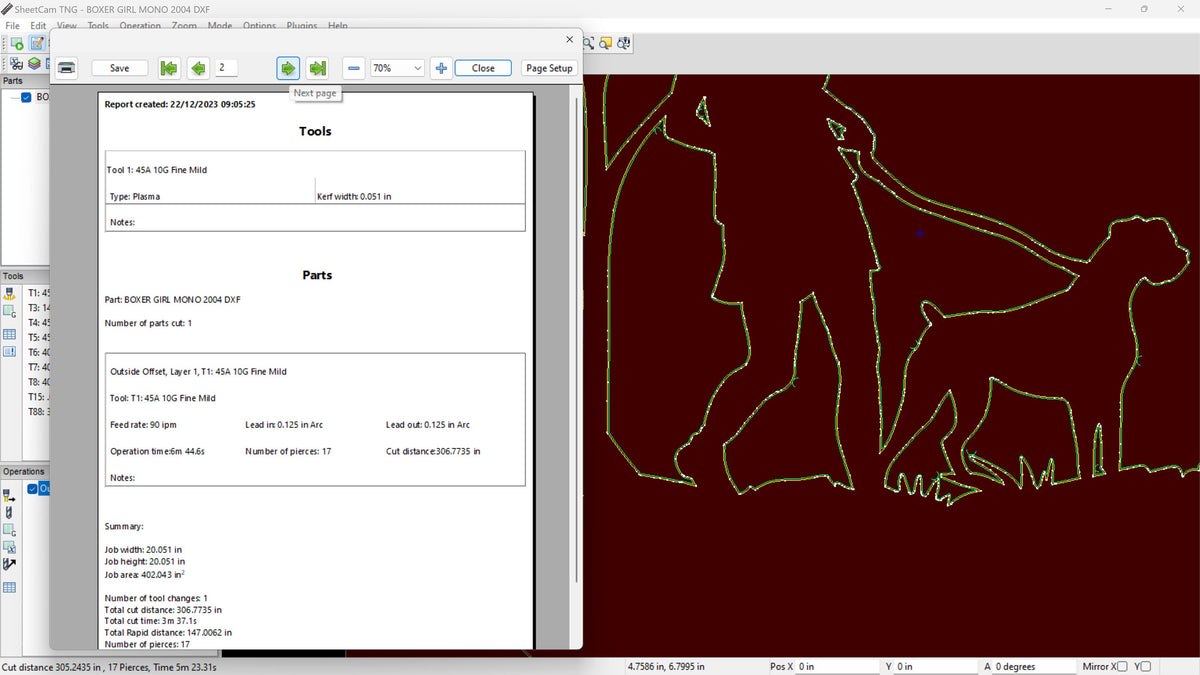Screen dimensions: 1200x675
Task: Click cursor coordinates '4.7586 in, 6.7995 in'
Action: pyautogui.click(x=665, y=666)
